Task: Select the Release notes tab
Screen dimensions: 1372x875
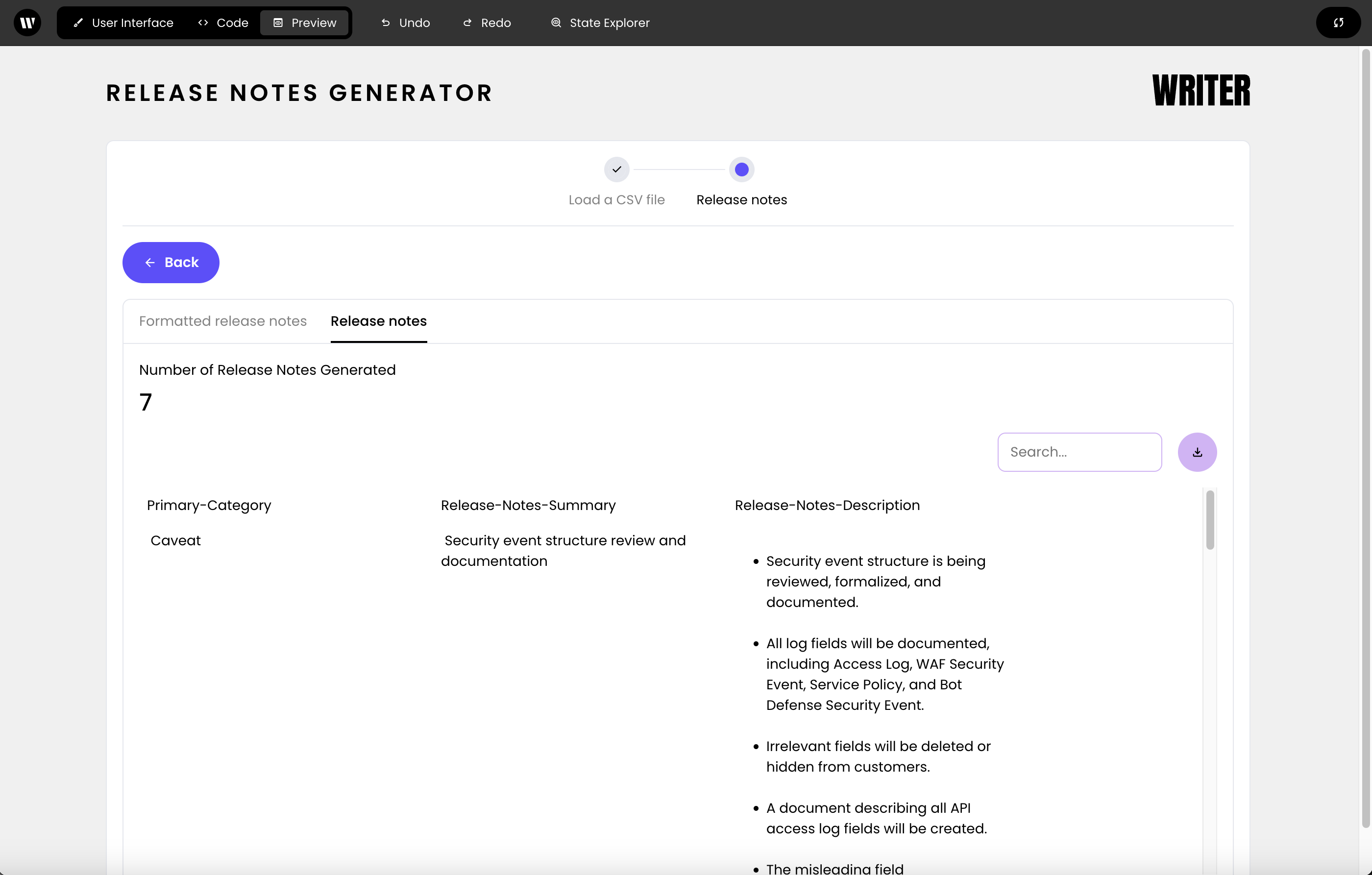Action: [x=378, y=321]
